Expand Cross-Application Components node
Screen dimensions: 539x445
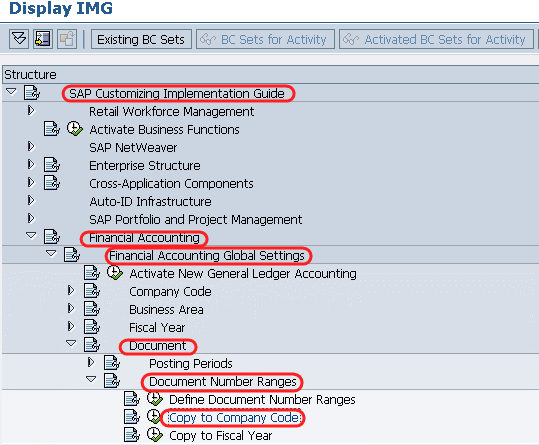coord(31,182)
